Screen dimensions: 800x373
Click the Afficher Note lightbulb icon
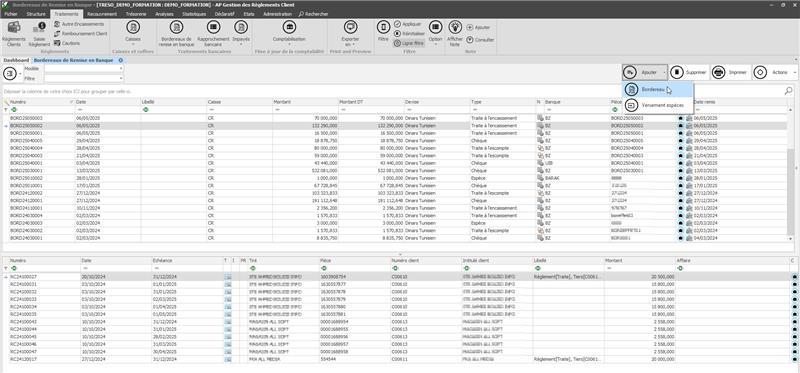[455, 28]
